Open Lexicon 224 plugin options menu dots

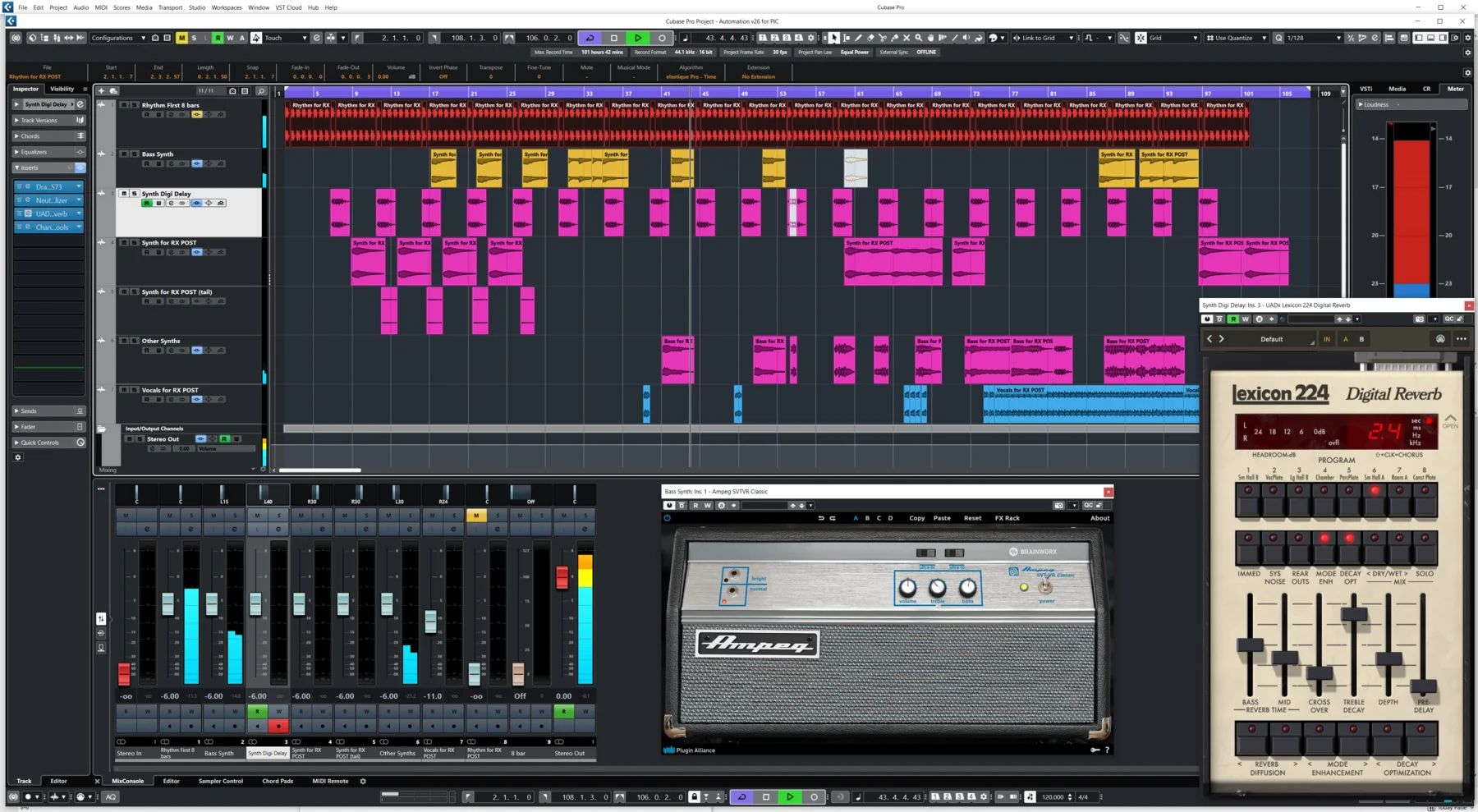pos(1461,339)
